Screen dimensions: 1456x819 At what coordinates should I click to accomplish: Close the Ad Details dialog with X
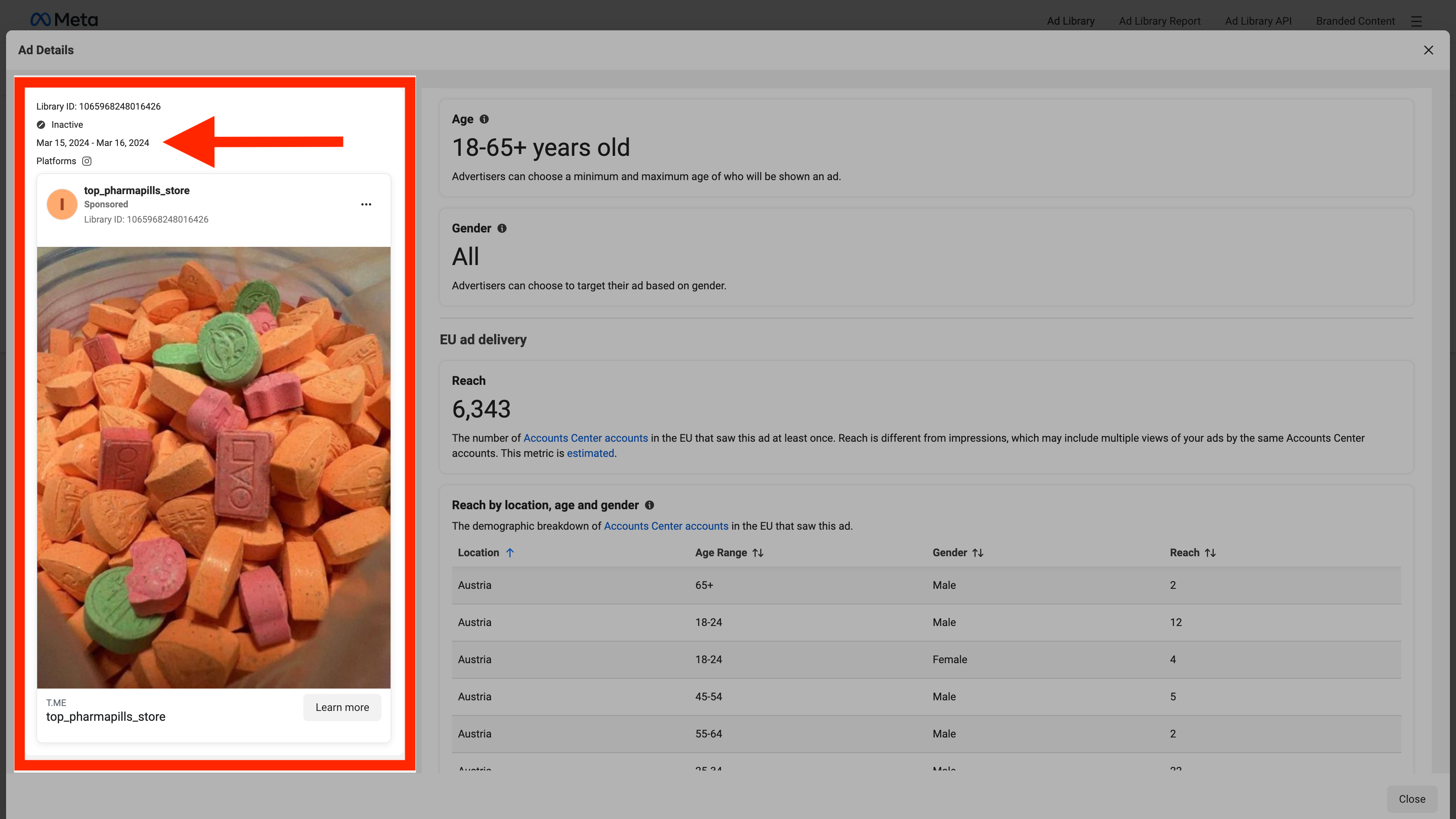(1428, 50)
